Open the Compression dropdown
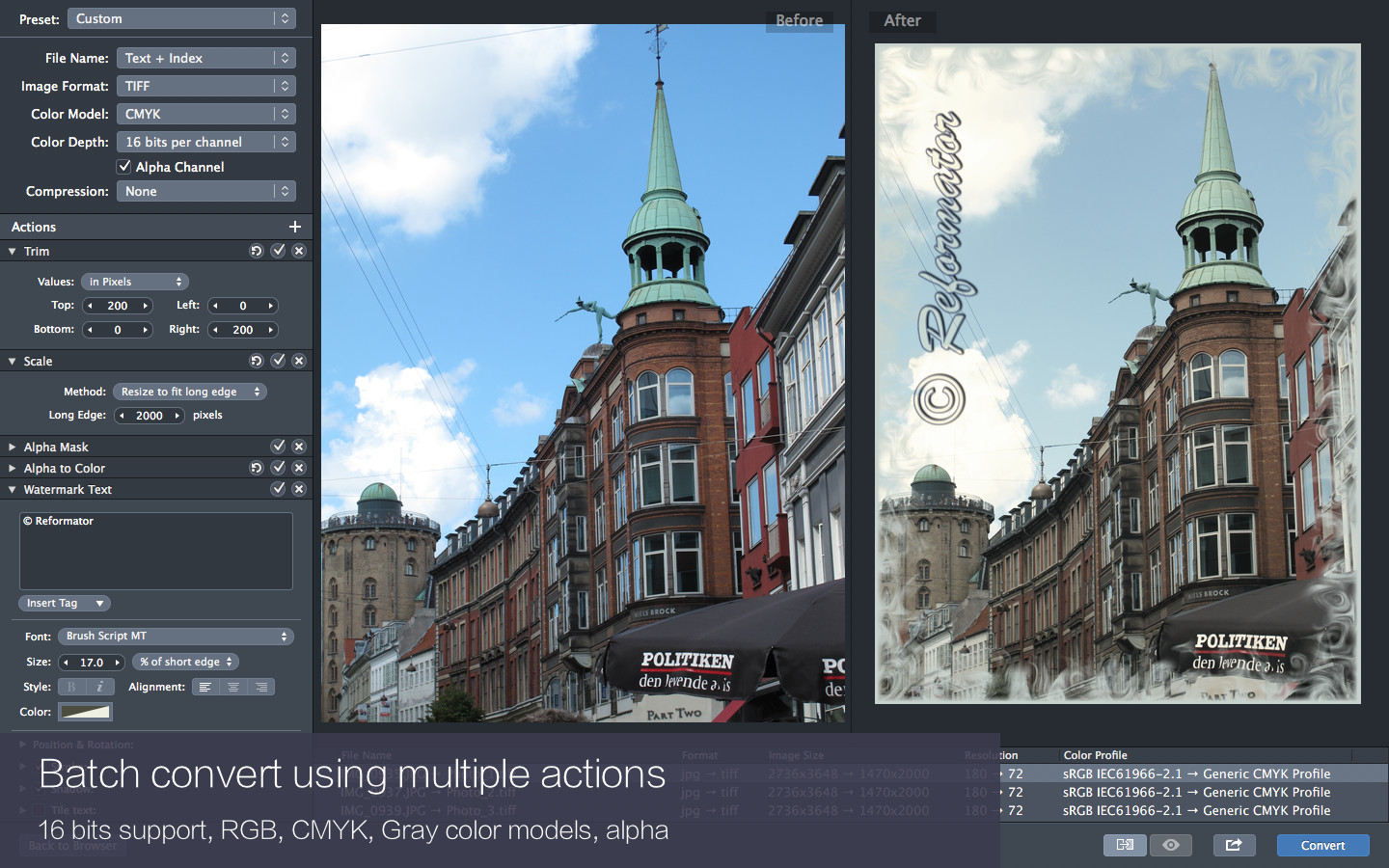 pyautogui.click(x=205, y=191)
